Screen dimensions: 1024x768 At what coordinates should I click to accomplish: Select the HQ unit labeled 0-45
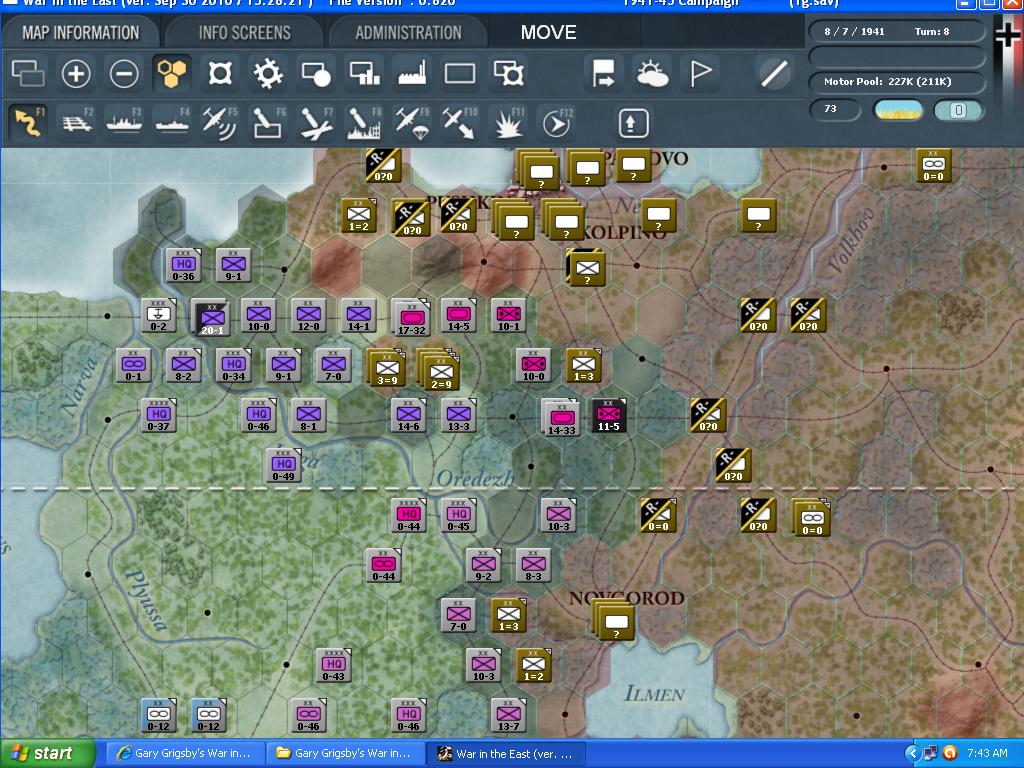point(458,516)
